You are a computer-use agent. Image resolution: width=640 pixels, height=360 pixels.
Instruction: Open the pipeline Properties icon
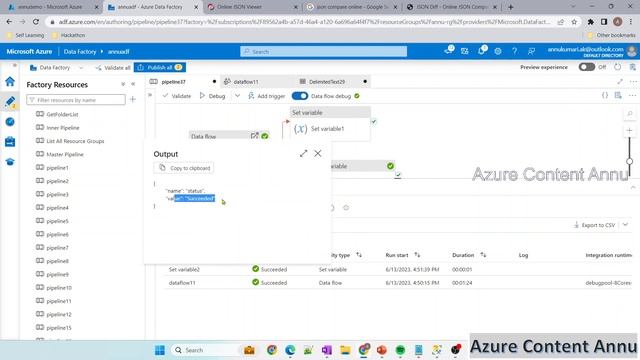click(x=618, y=96)
